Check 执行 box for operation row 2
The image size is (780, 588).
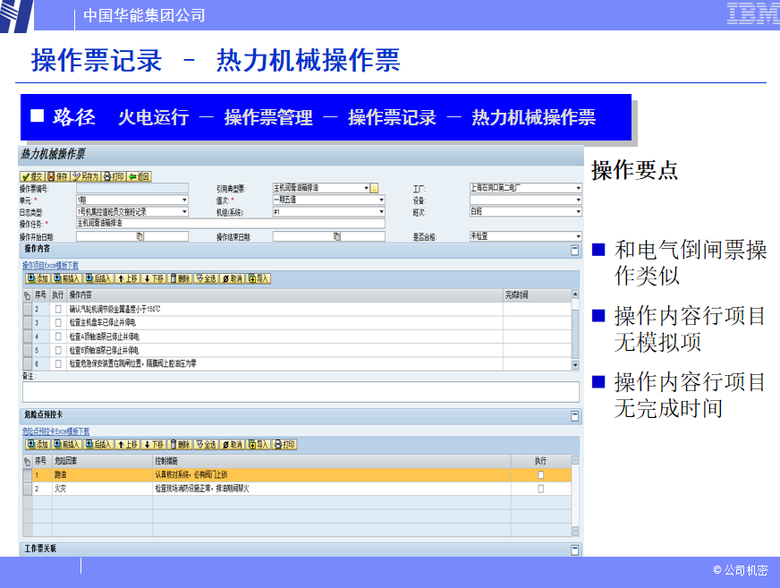(x=58, y=310)
